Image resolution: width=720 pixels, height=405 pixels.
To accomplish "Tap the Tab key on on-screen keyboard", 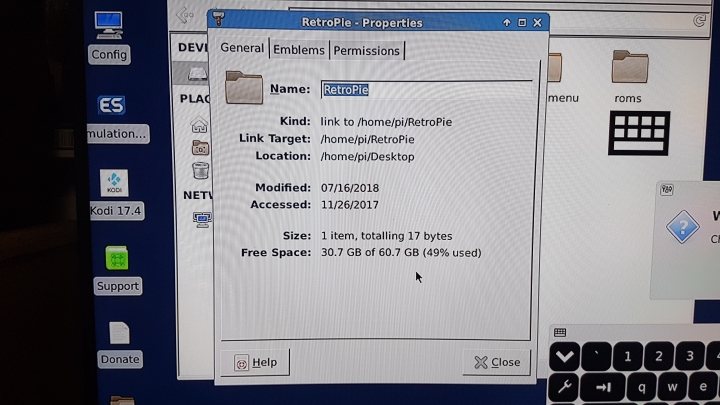I will click(x=602, y=387).
